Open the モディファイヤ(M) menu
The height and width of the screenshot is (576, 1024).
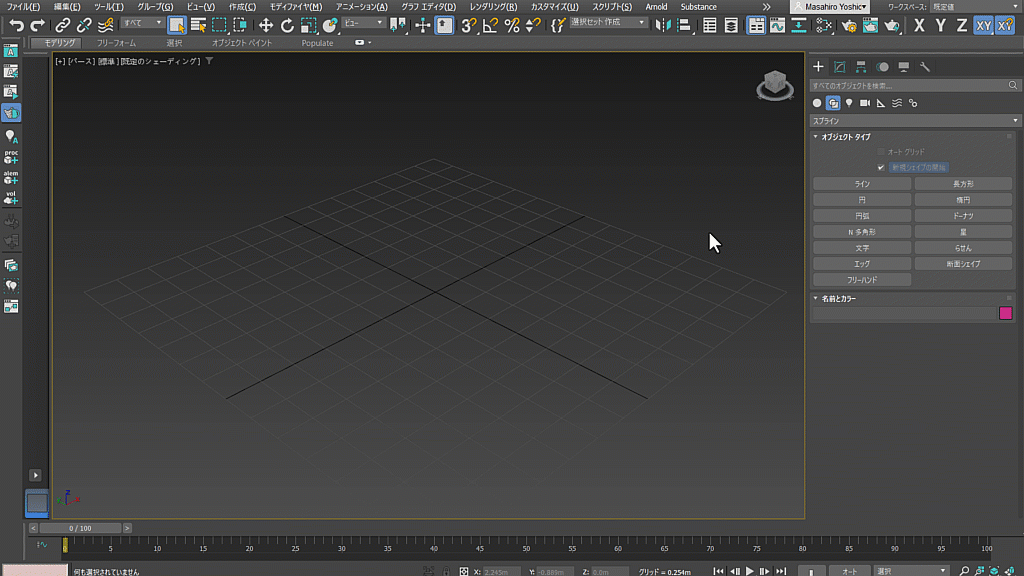click(x=296, y=7)
